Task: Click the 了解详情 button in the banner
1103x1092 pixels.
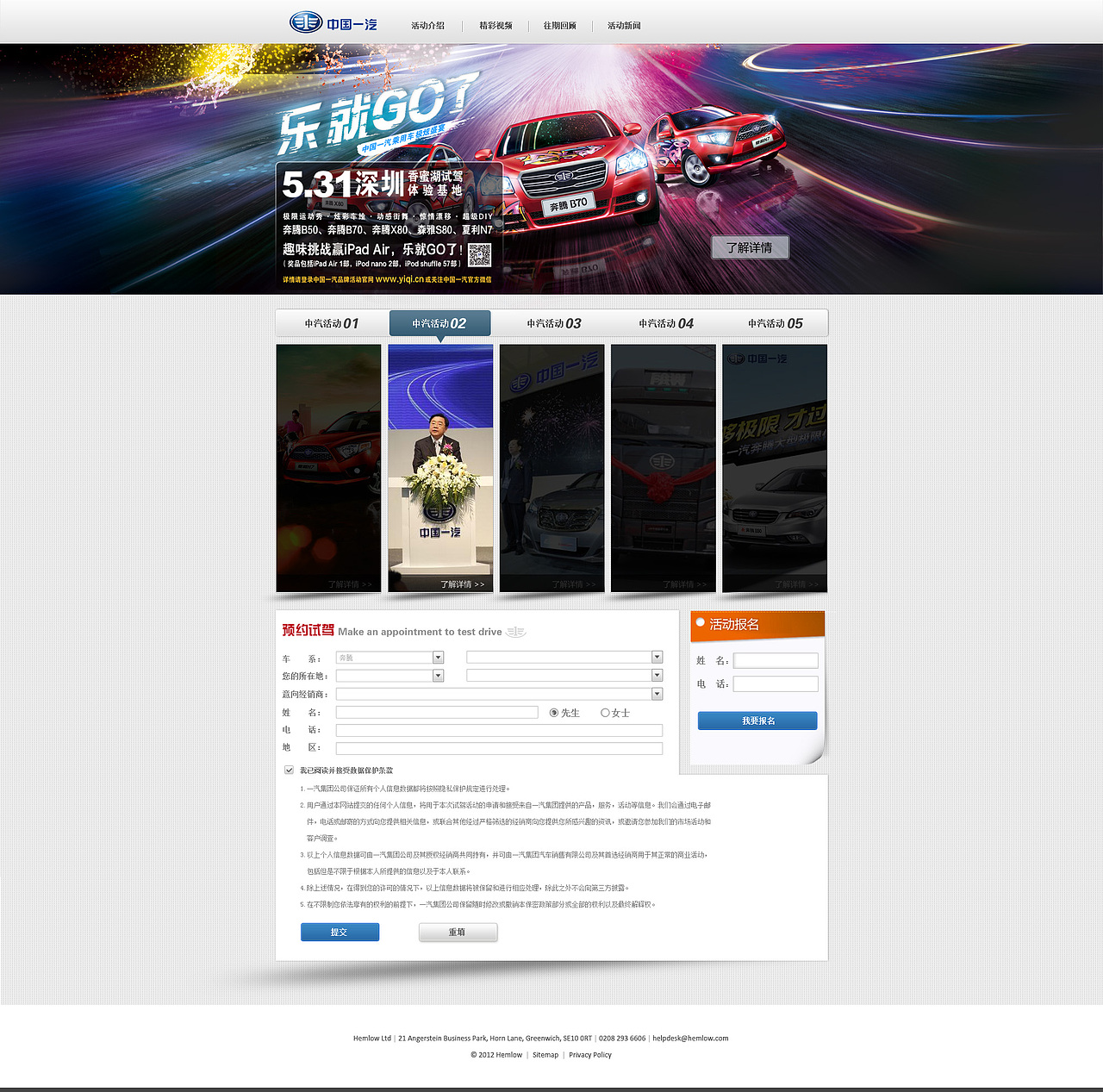Action: 750,247
